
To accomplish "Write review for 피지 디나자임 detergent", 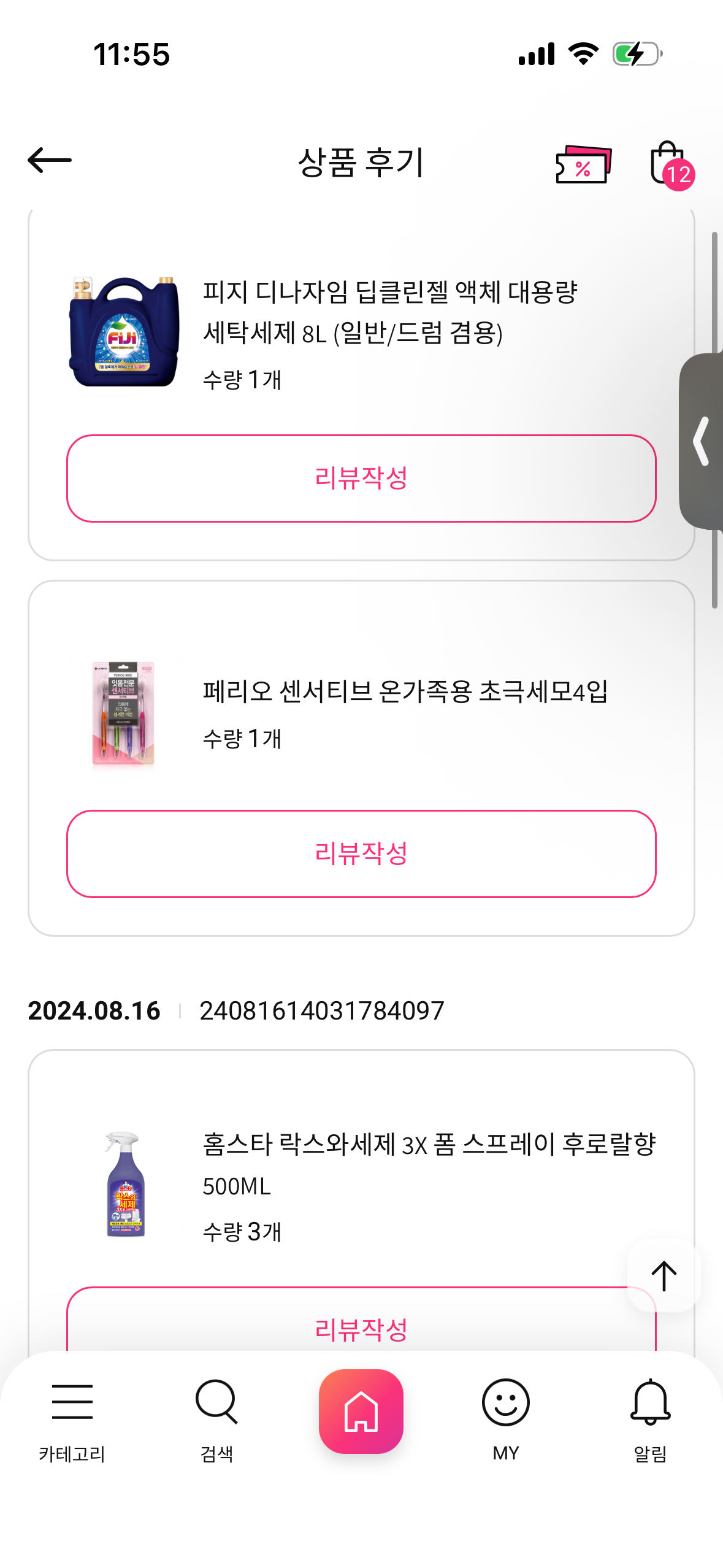I will click(x=361, y=478).
